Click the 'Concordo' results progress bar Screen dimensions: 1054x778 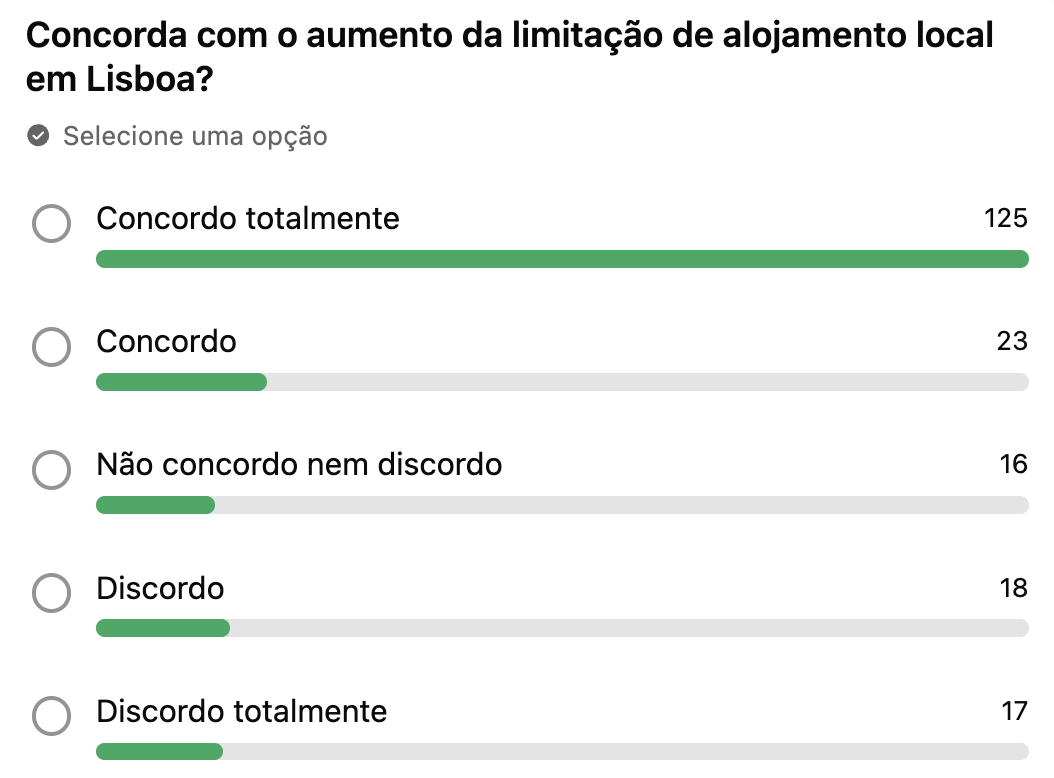(x=562, y=382)
